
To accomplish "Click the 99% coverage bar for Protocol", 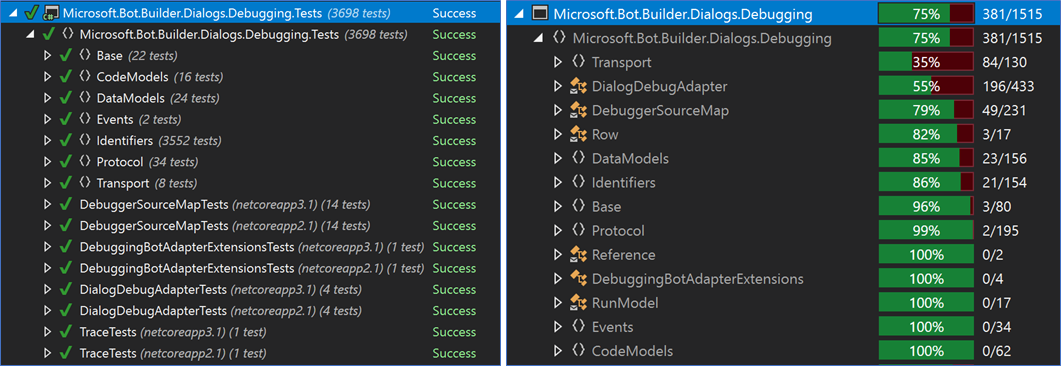I will point(926,231).
